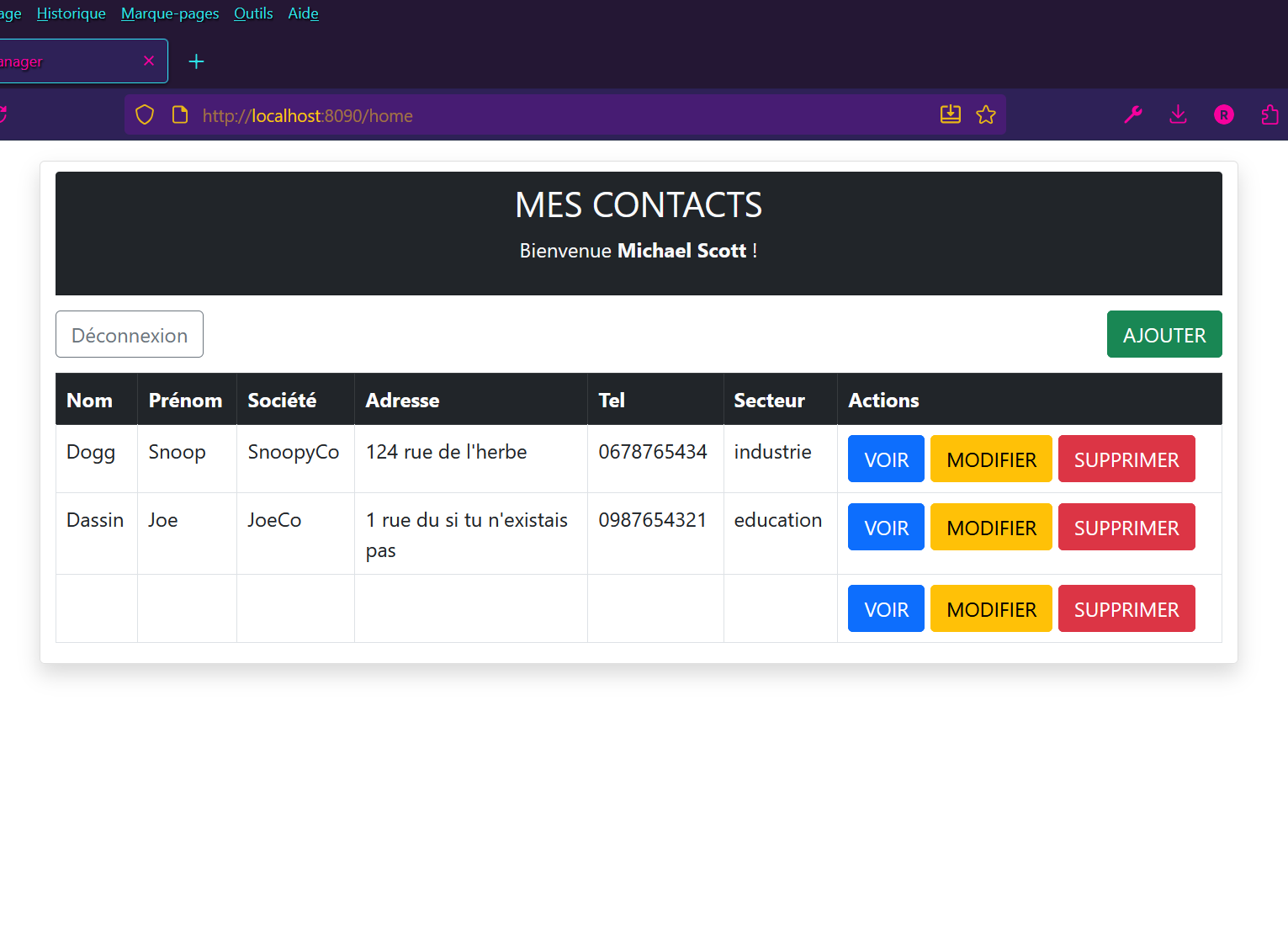Click the page info icon in address bar
1288x945 pixels.
[179, 114]
